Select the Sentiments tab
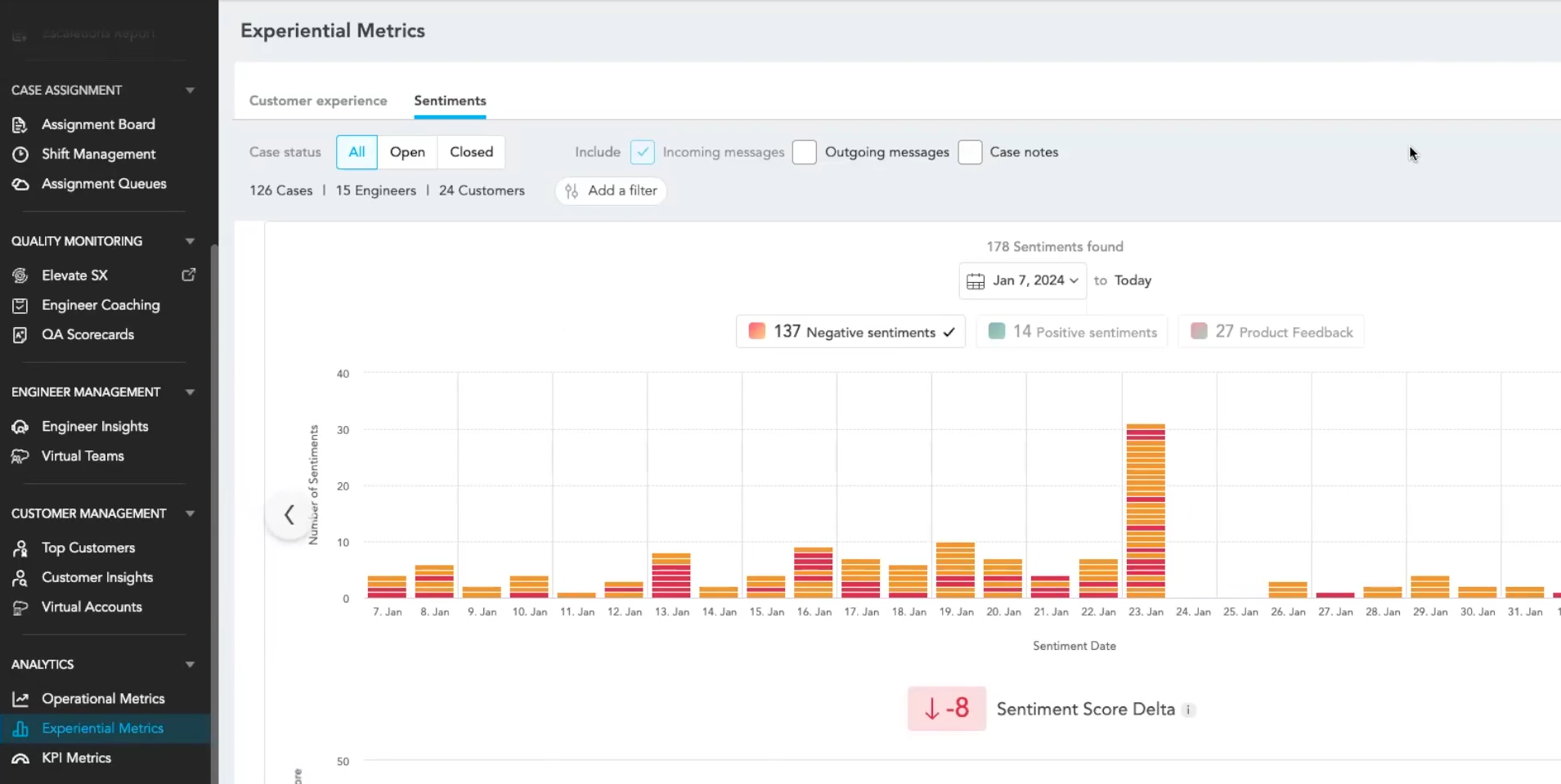Image resolution: width=1561 pixels, height=784 pixels. [450, 101]
